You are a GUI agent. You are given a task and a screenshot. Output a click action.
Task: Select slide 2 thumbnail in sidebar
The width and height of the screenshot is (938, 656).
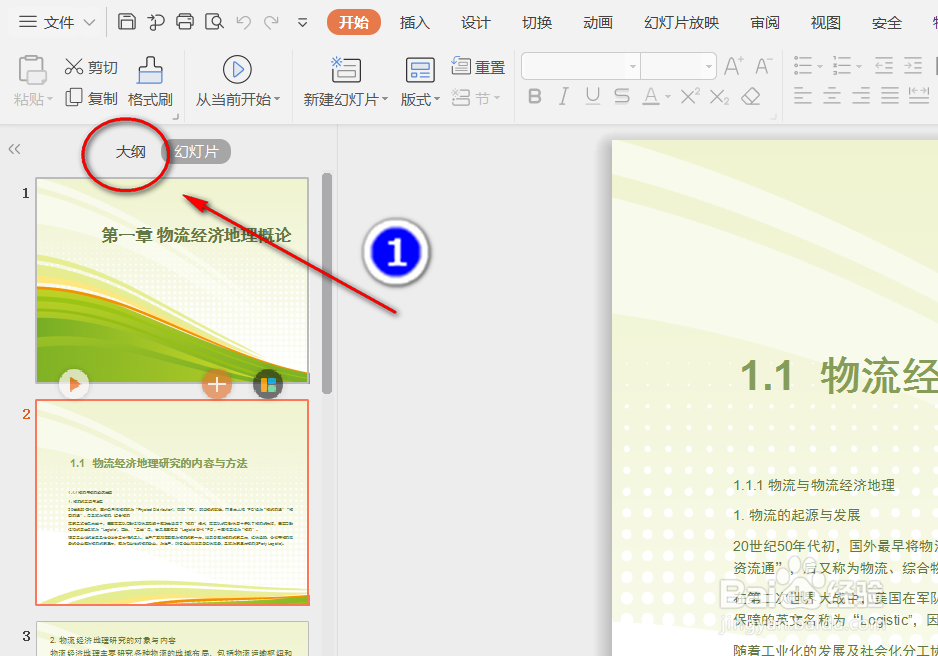click(x=172, y=501)
